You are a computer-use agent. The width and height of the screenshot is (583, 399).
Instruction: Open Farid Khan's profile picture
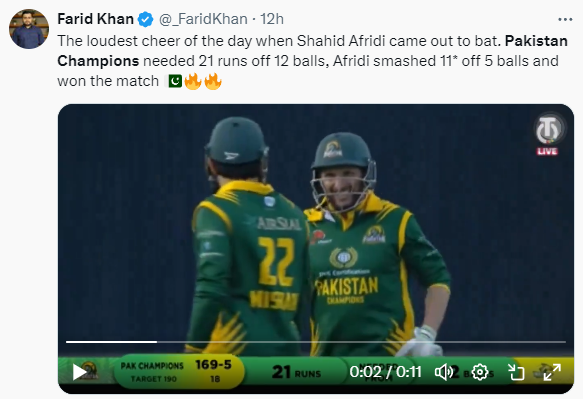pyautogui.click(x=29, y=29)
